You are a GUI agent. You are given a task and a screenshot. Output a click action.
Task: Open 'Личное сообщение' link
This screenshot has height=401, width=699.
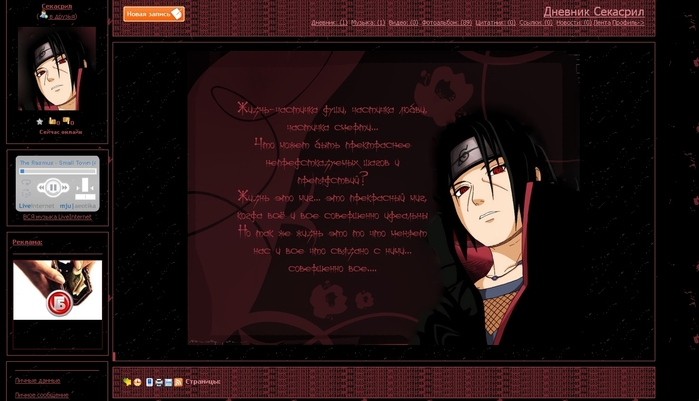click(x=41, y=395)
